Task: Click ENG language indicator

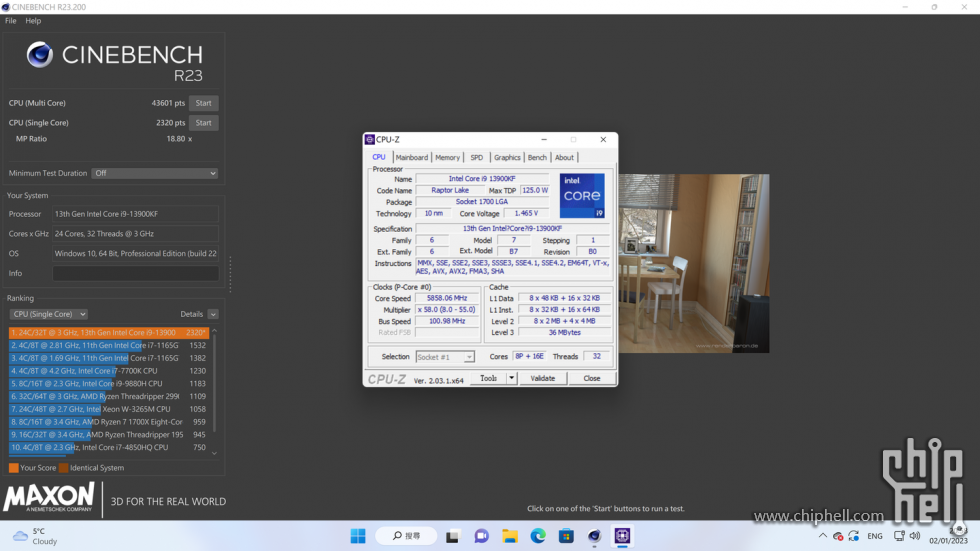Action: 875,536
